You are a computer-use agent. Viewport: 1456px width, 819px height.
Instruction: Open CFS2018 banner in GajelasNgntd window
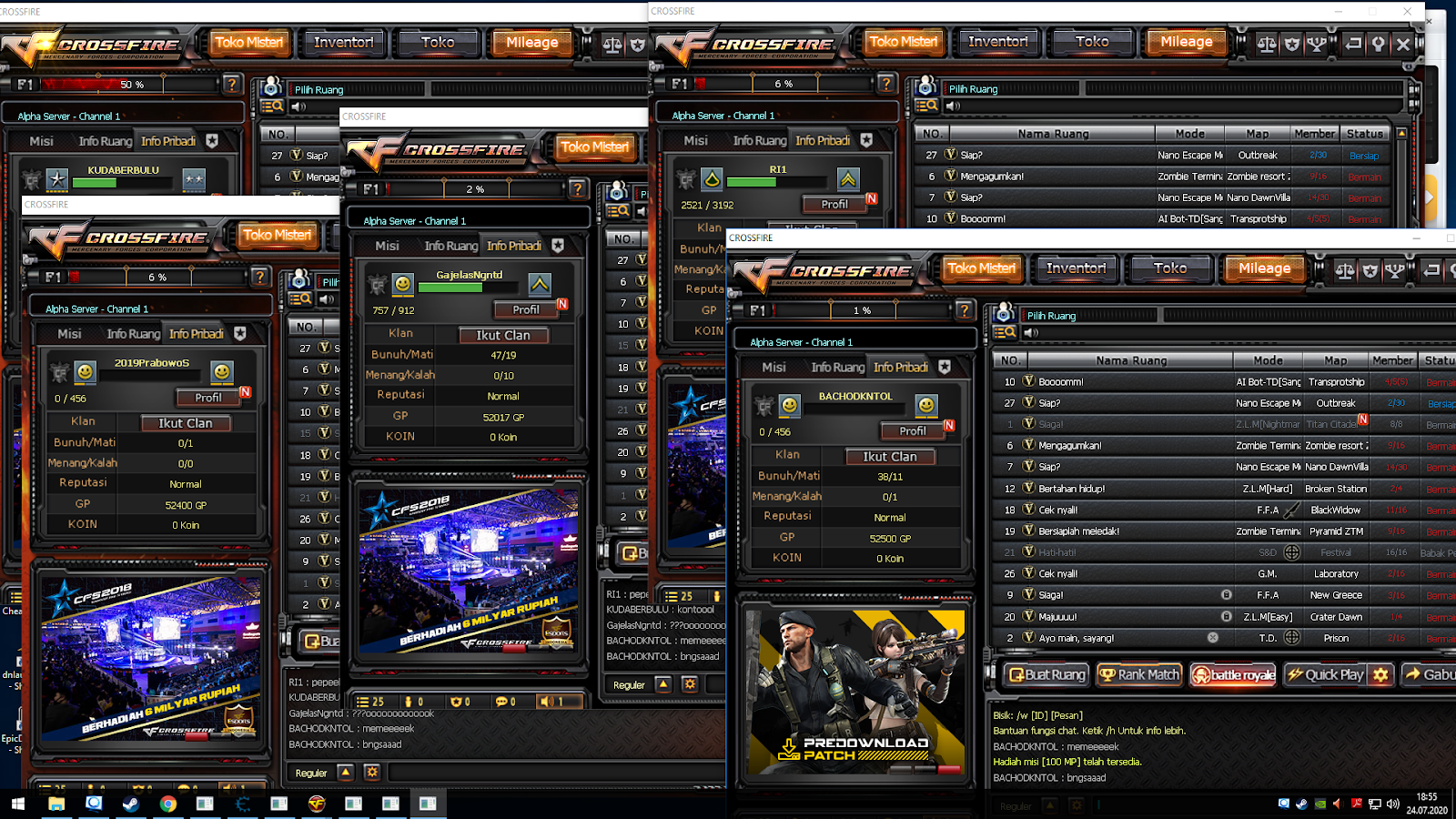(x=469, y=571)
